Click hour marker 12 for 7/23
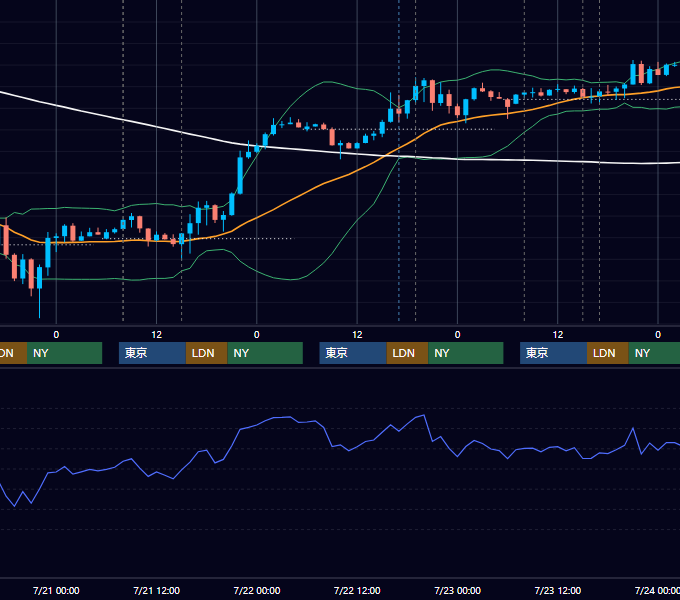Image resolution: width=680 pixels, height=600 pixels. 558,335
